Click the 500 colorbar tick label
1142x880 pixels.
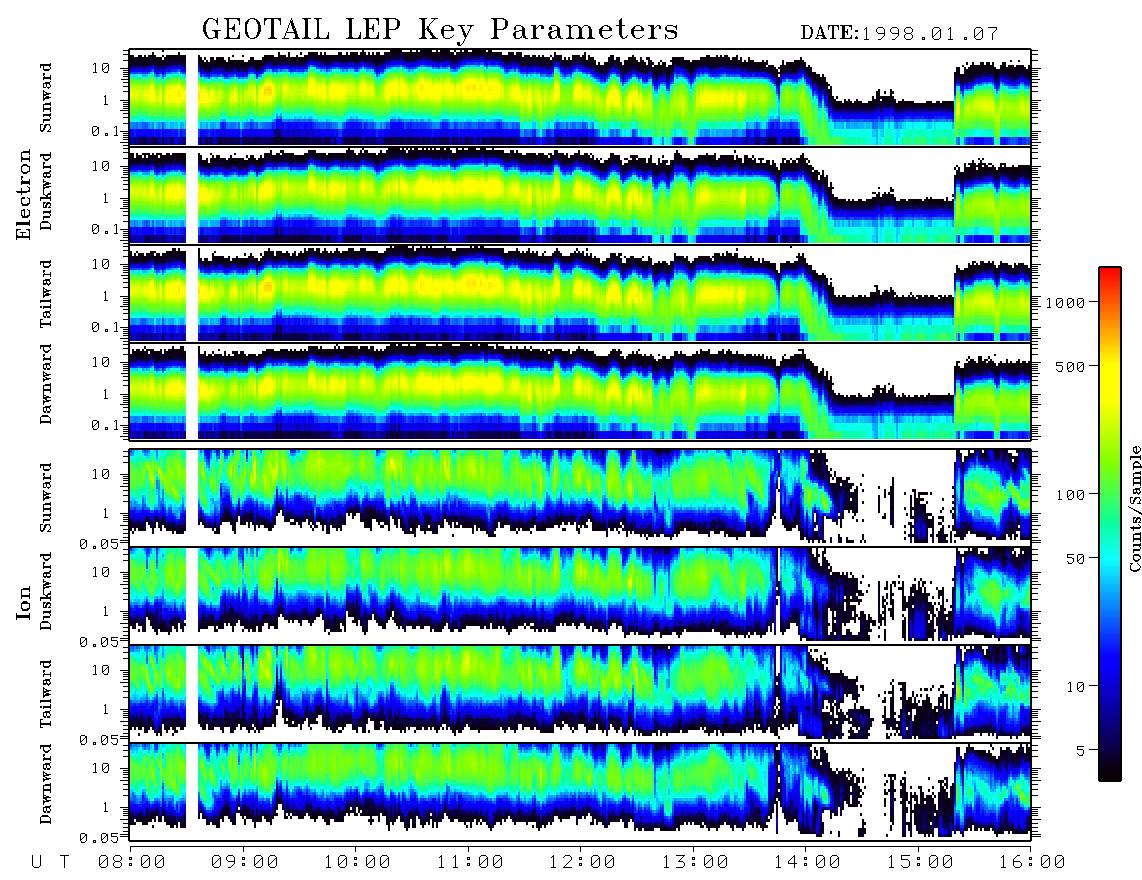coord(1070,366)
